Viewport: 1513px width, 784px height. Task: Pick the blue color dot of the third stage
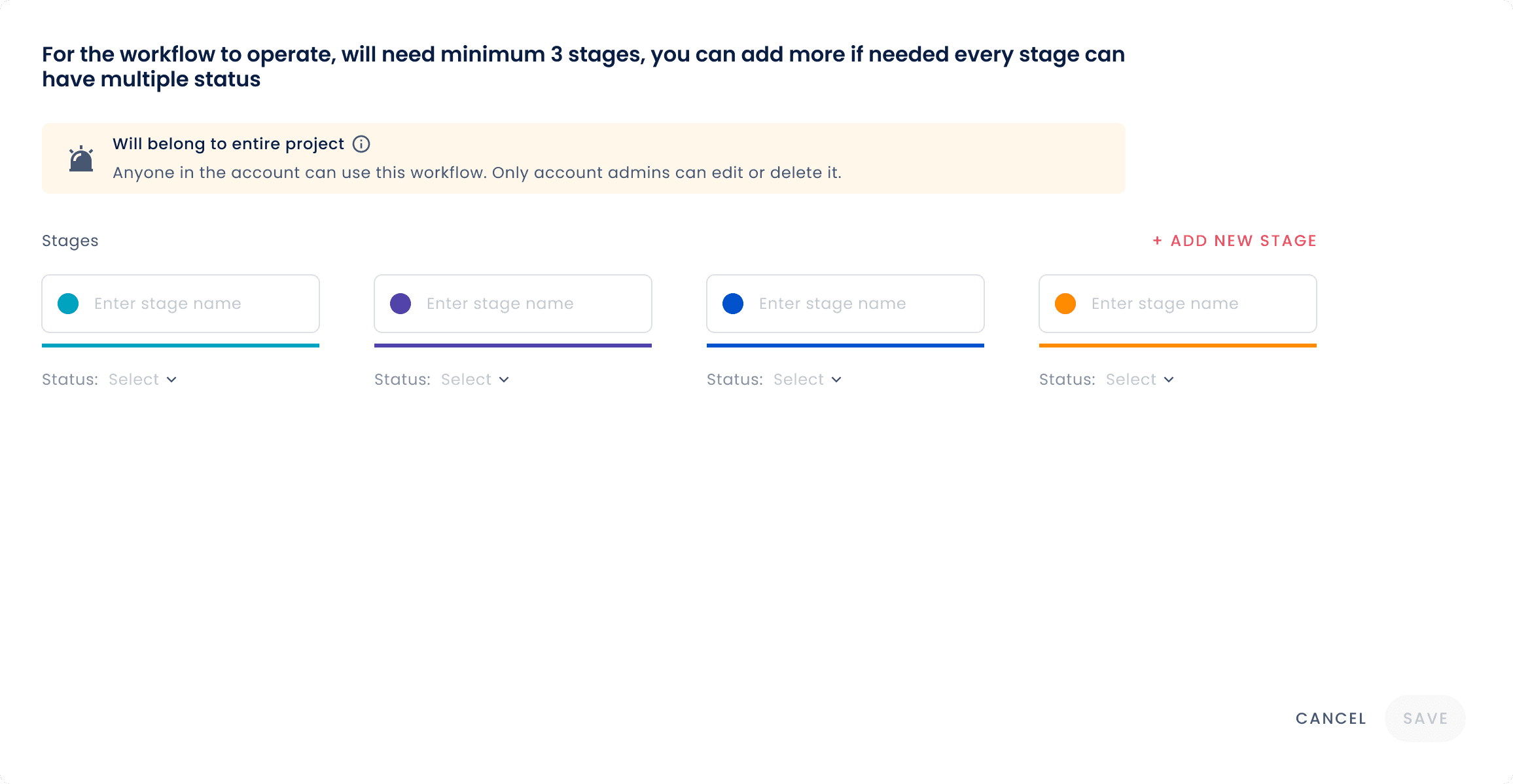733,304
